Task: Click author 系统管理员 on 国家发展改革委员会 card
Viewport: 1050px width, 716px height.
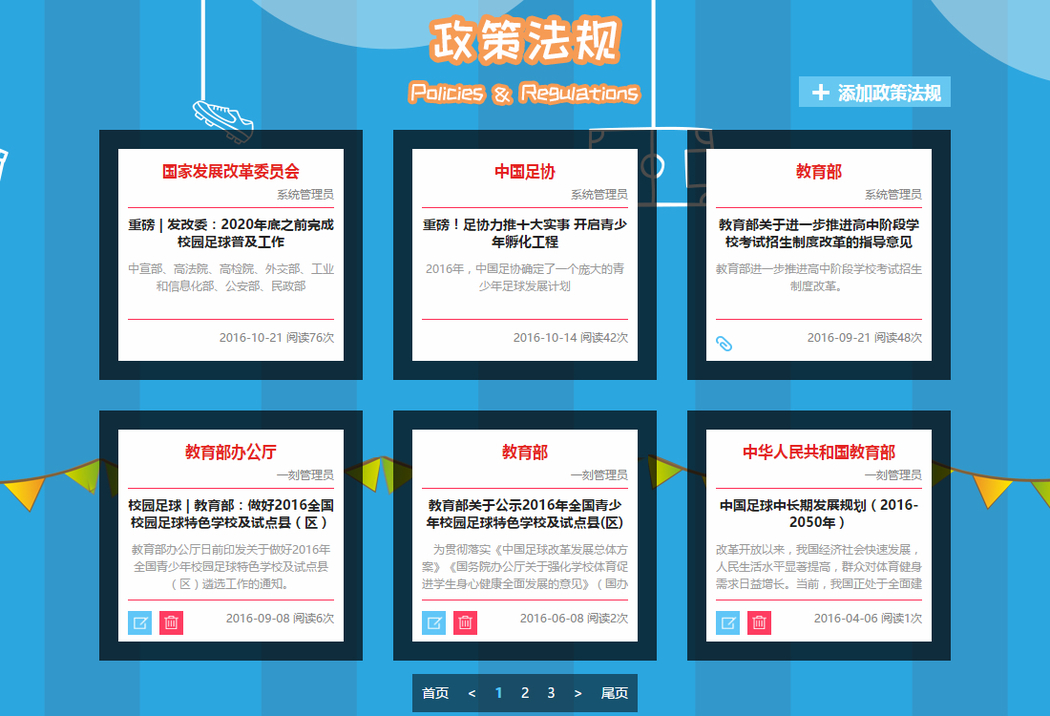Action: point(305,194)
